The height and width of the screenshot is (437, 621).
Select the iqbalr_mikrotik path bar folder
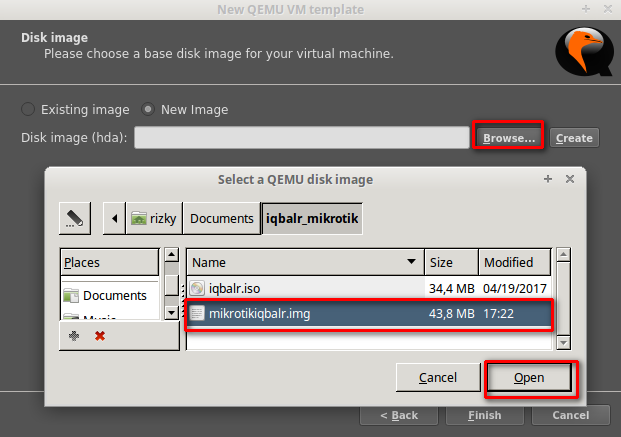312,218
